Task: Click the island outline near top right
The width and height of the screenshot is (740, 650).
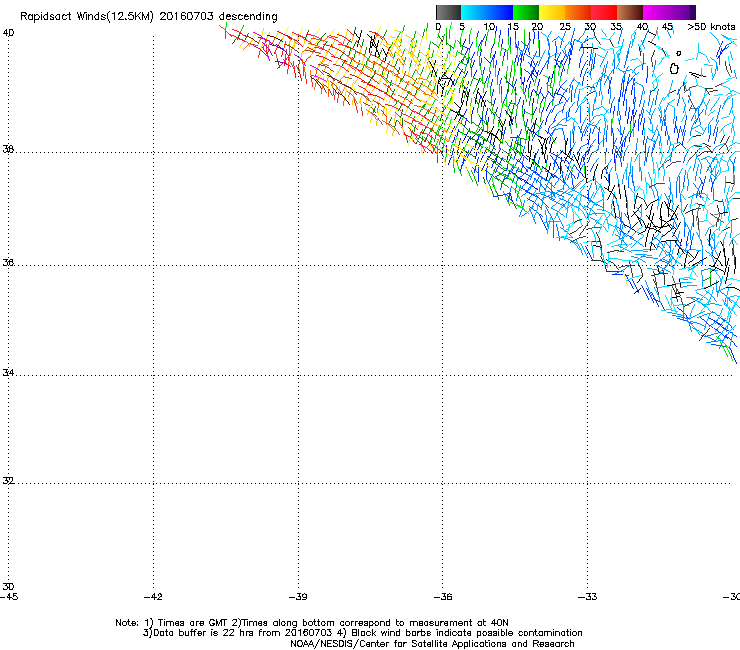Action: point(674,69)
